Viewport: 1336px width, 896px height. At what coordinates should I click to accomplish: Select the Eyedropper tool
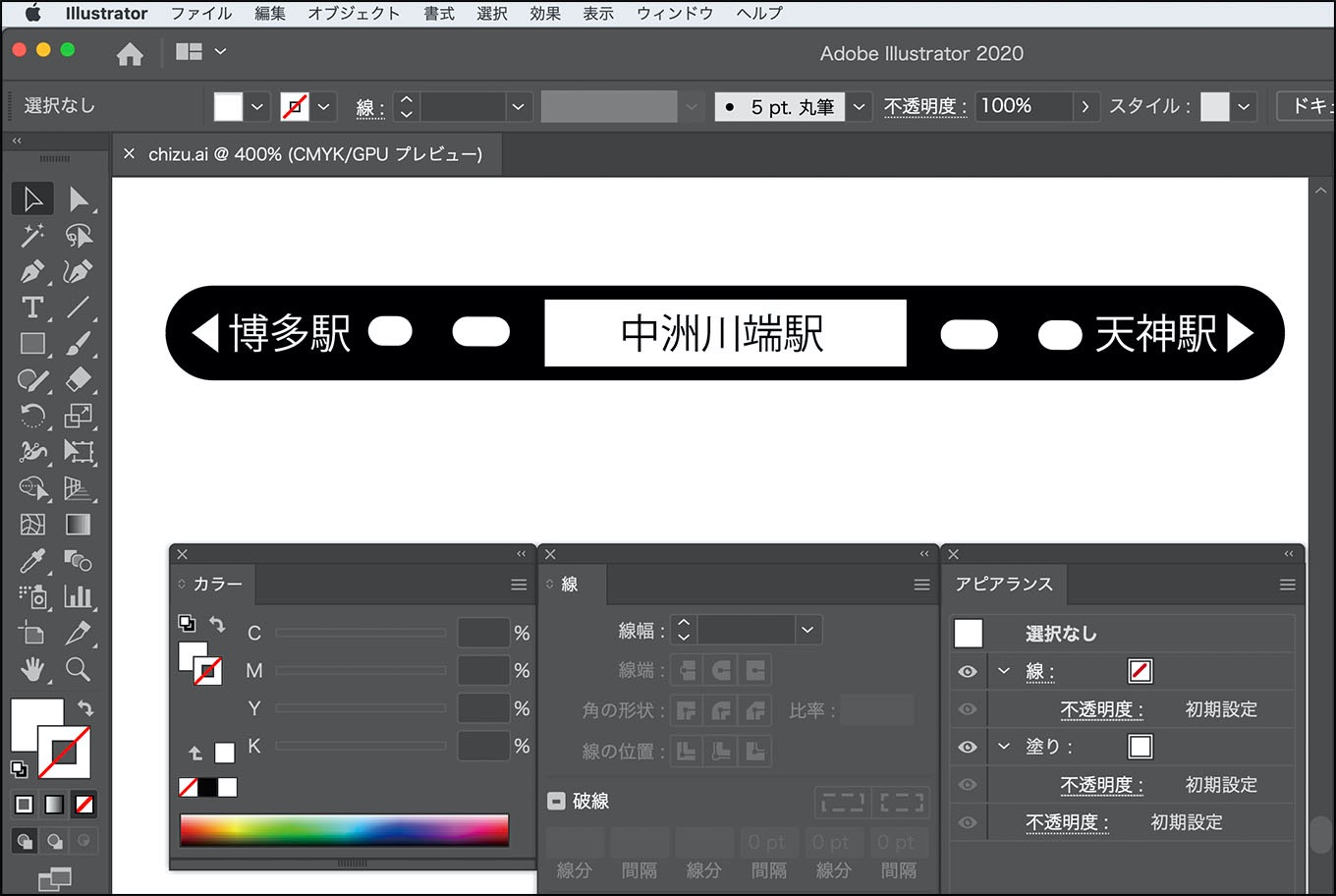(x=33, y=561)
